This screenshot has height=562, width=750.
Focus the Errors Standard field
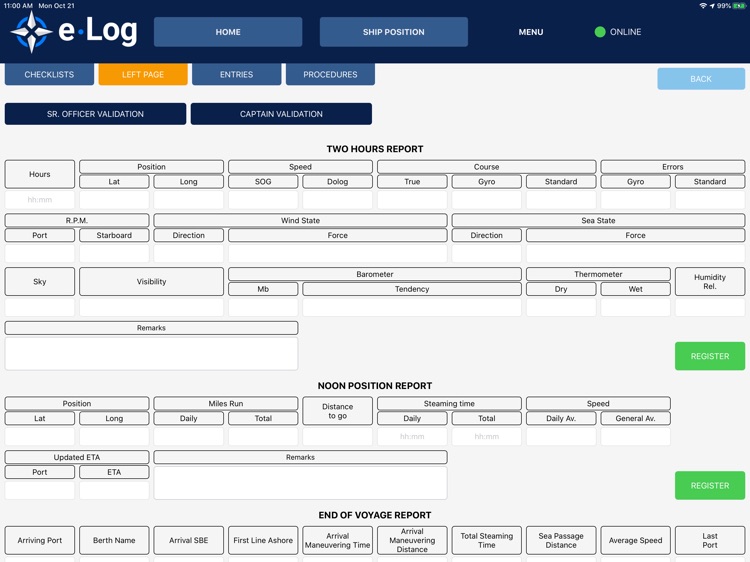click(710, 199)
